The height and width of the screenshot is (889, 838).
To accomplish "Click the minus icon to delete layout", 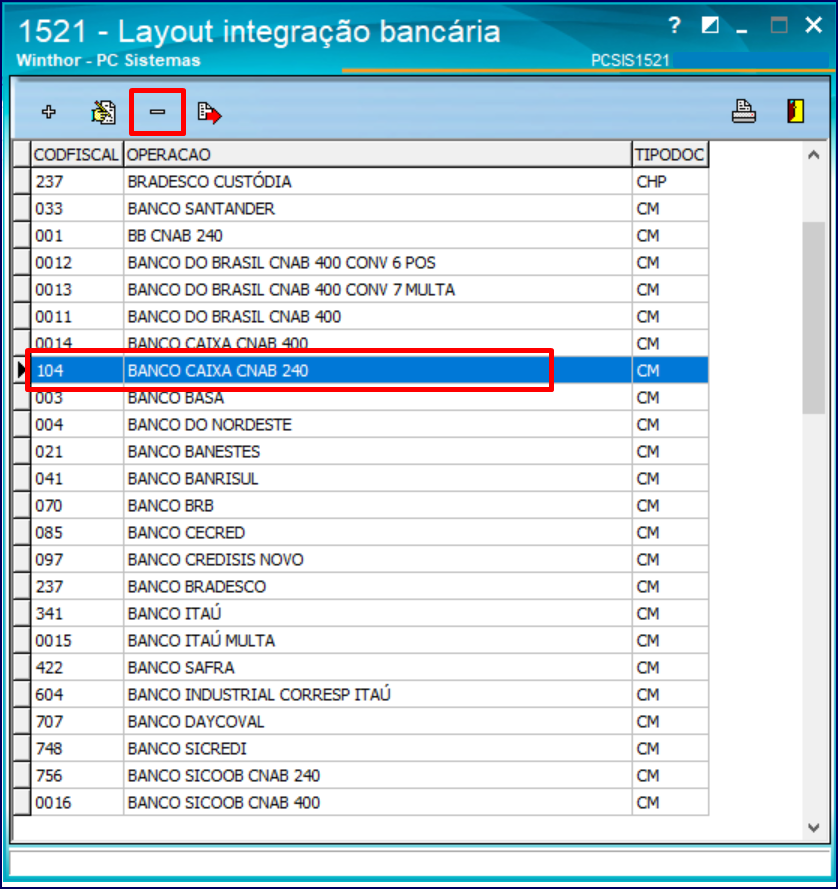I will click(157, 112).
